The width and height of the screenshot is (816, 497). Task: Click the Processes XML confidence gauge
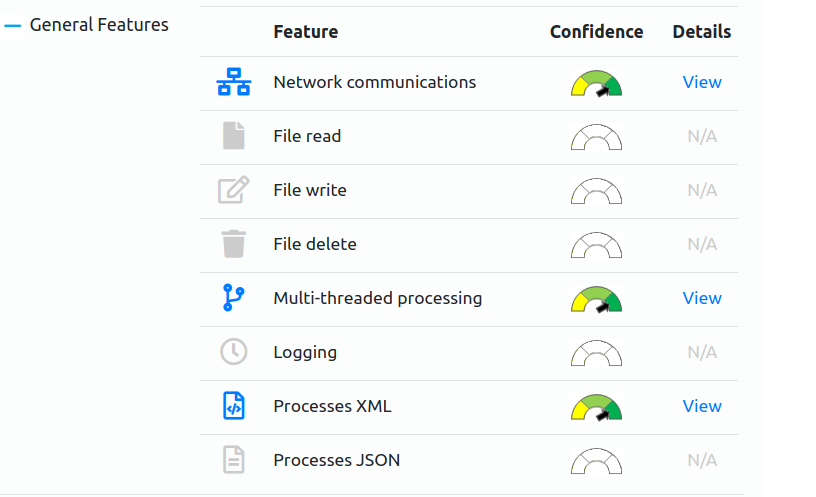point(596,407)
